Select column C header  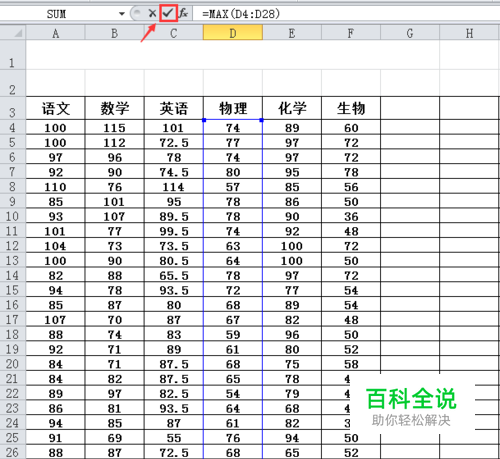point(174,33)
